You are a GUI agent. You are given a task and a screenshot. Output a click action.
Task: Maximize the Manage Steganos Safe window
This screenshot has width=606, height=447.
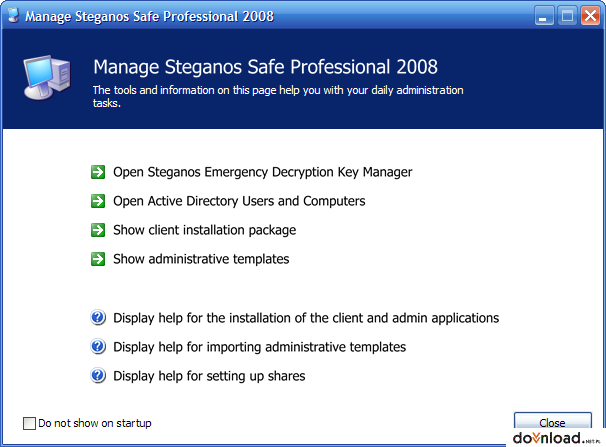pos(567,16)
